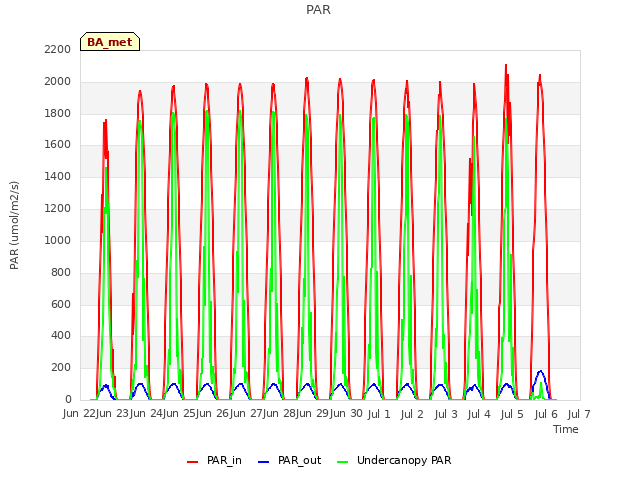This screenshot has height=480, width=640.
Task: Click the 800 y-axis tick label
Action: 61,272
